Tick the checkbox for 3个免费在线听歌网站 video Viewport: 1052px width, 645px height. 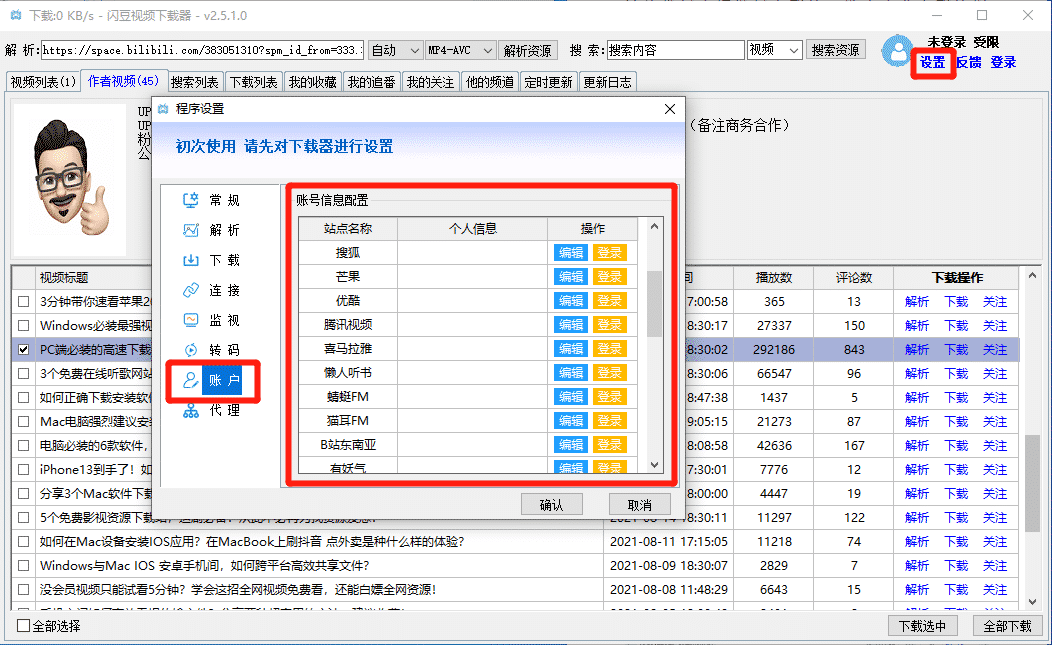coord(23,373)
